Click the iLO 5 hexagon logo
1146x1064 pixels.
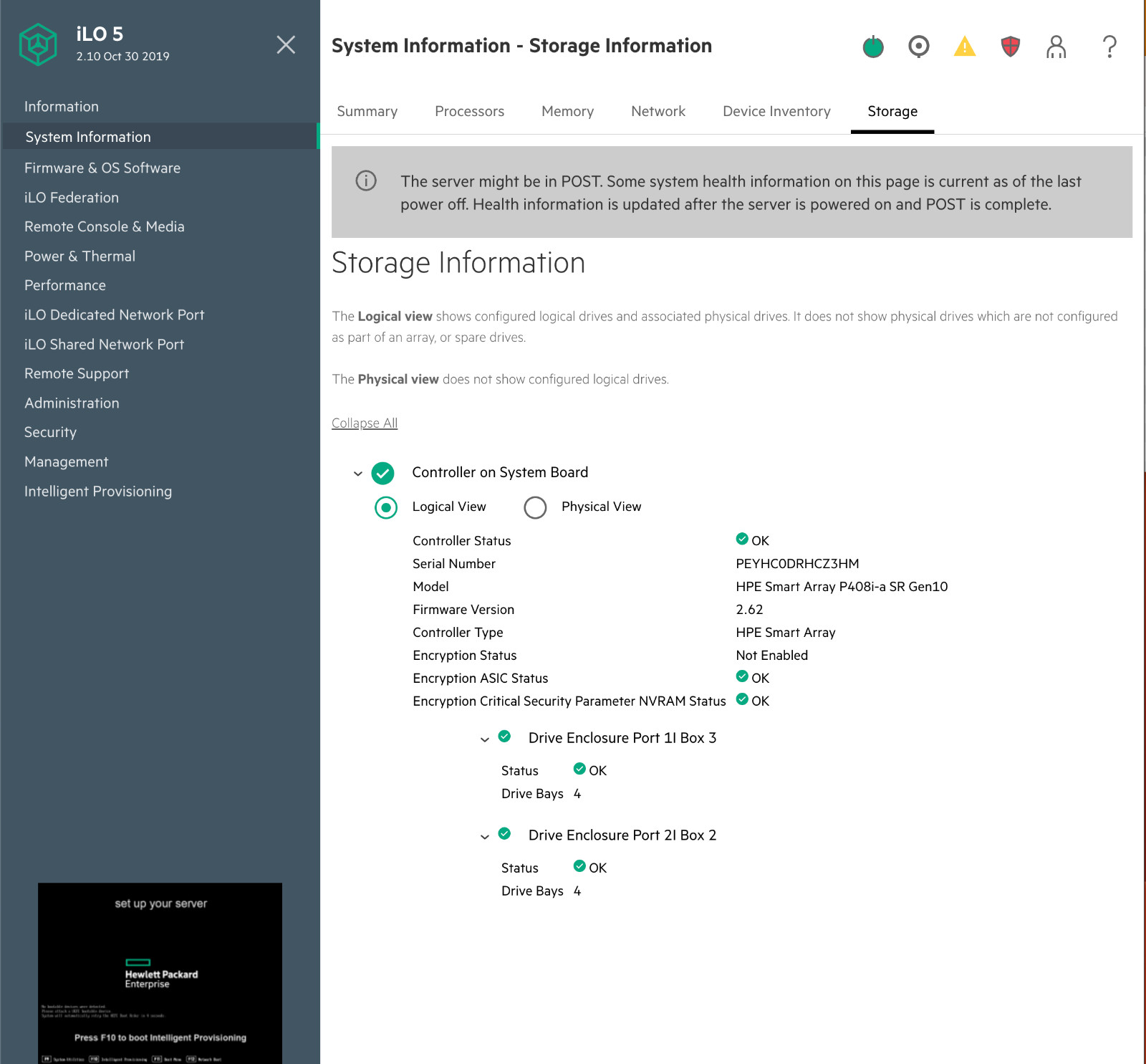[x=38, y=44]
